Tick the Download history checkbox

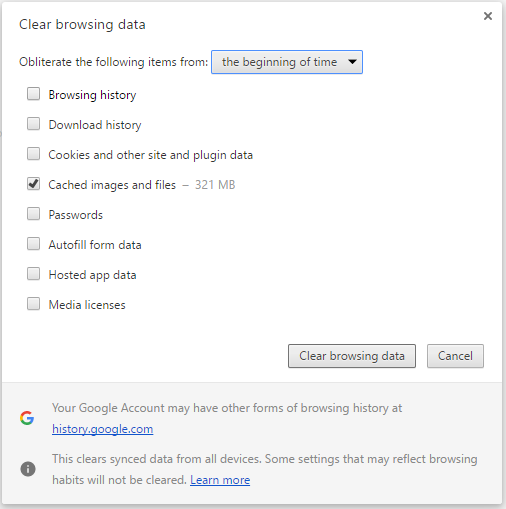click(x=33, y=124)
